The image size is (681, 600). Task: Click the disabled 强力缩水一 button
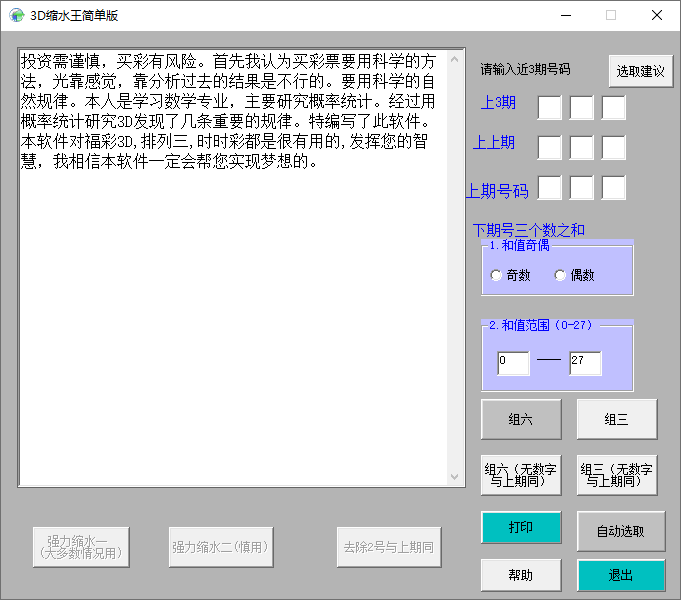pos(81,547)
